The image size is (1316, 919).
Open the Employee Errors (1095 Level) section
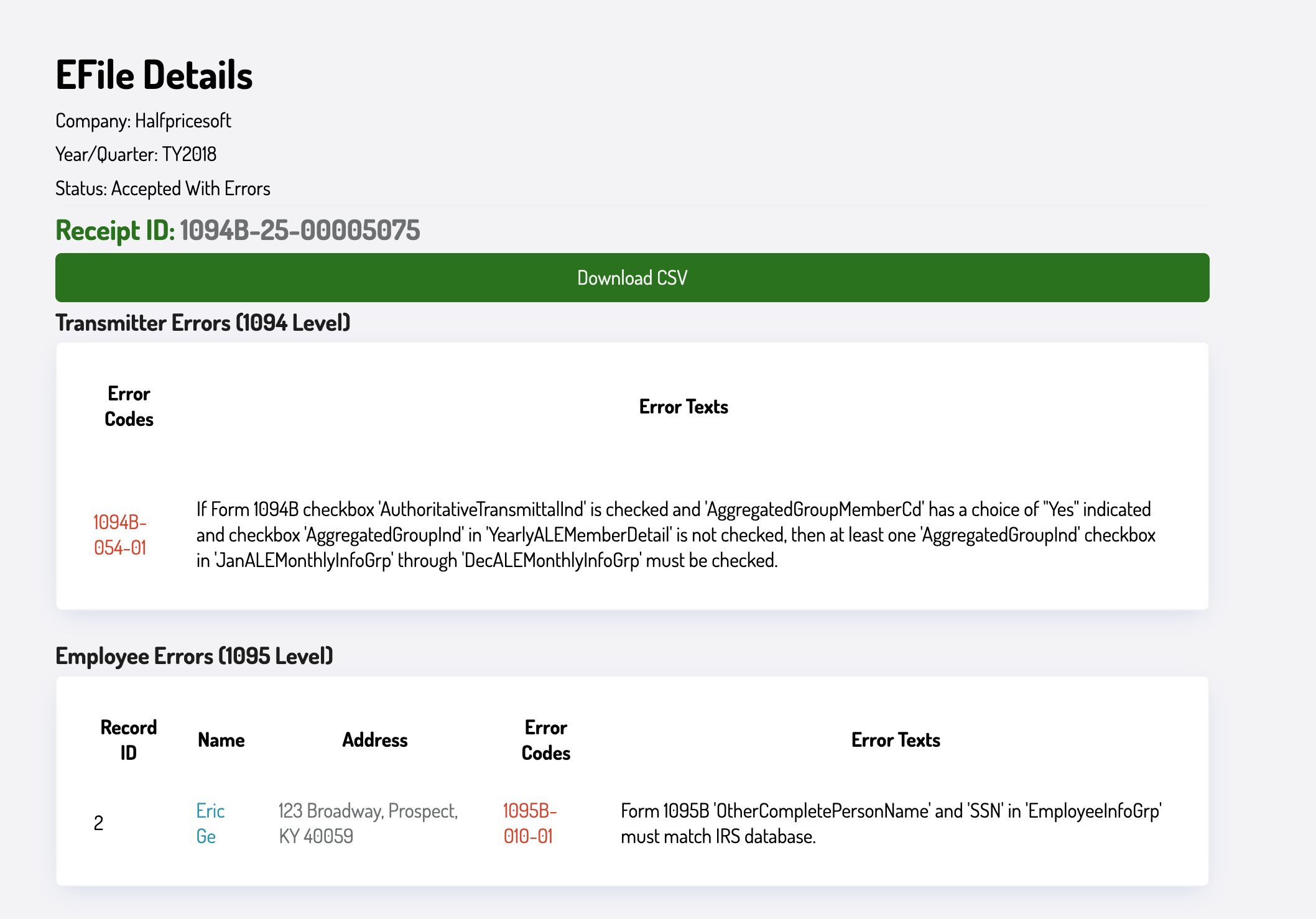click(x=195, y=655)
